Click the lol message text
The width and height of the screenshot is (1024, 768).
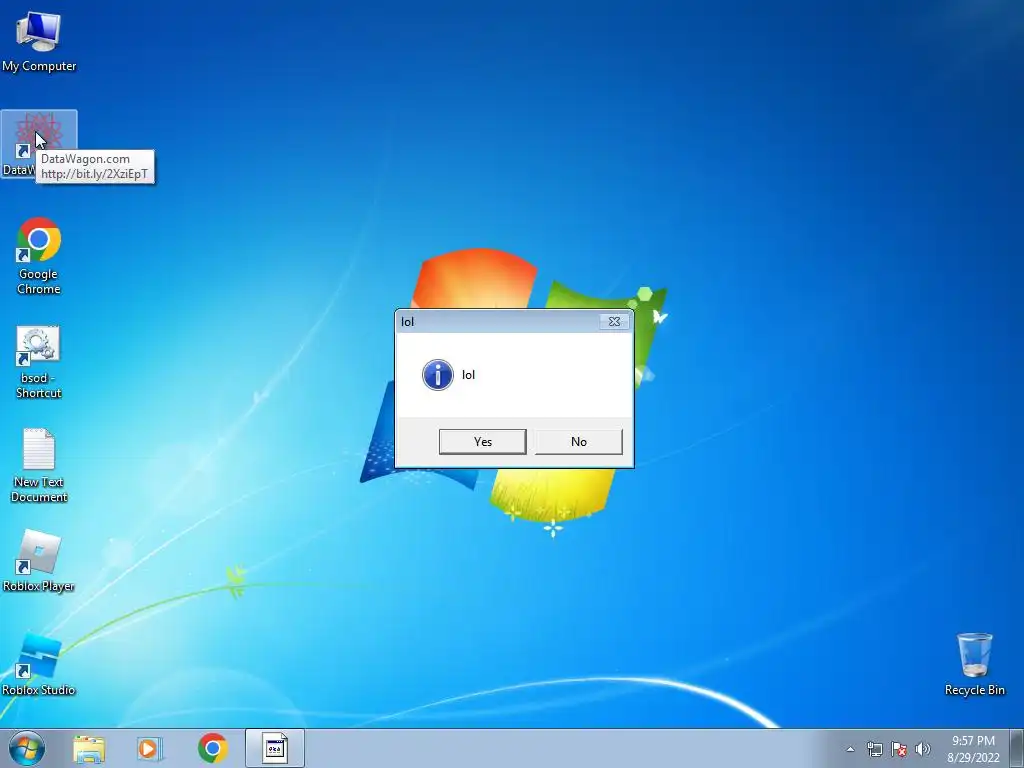tap(468, 375)
